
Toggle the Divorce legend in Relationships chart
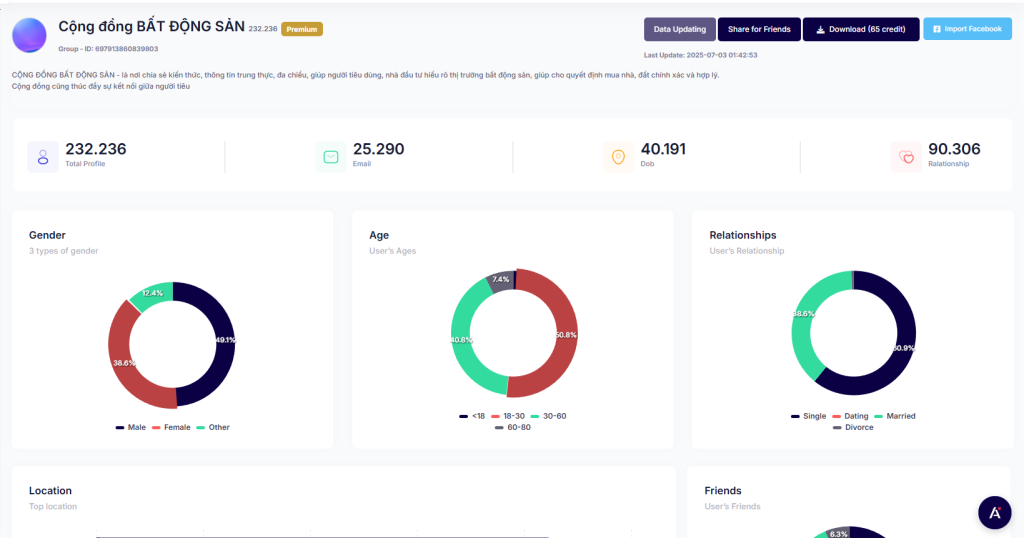tap(854, 427)
